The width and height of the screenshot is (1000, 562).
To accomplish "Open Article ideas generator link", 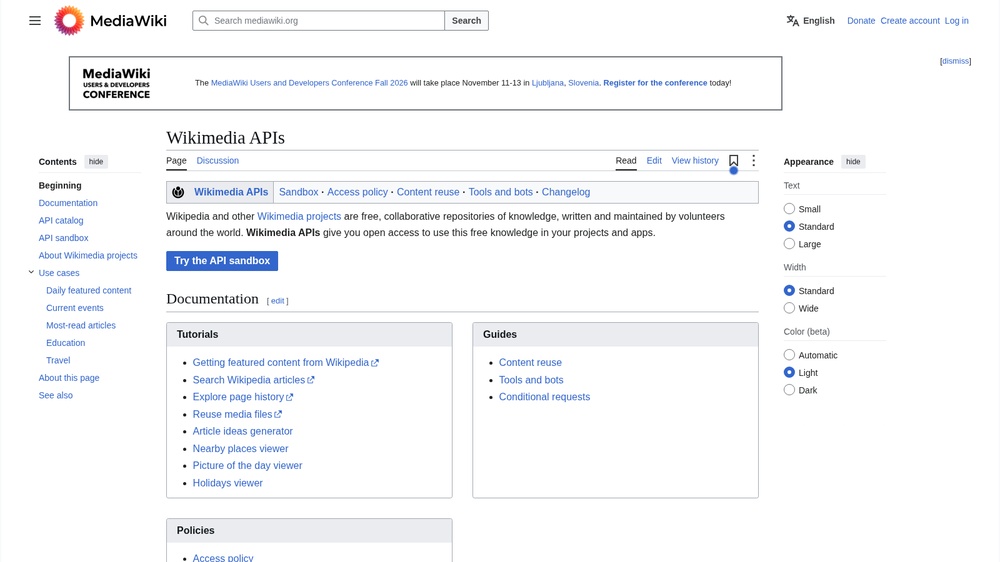I will 242,431.
